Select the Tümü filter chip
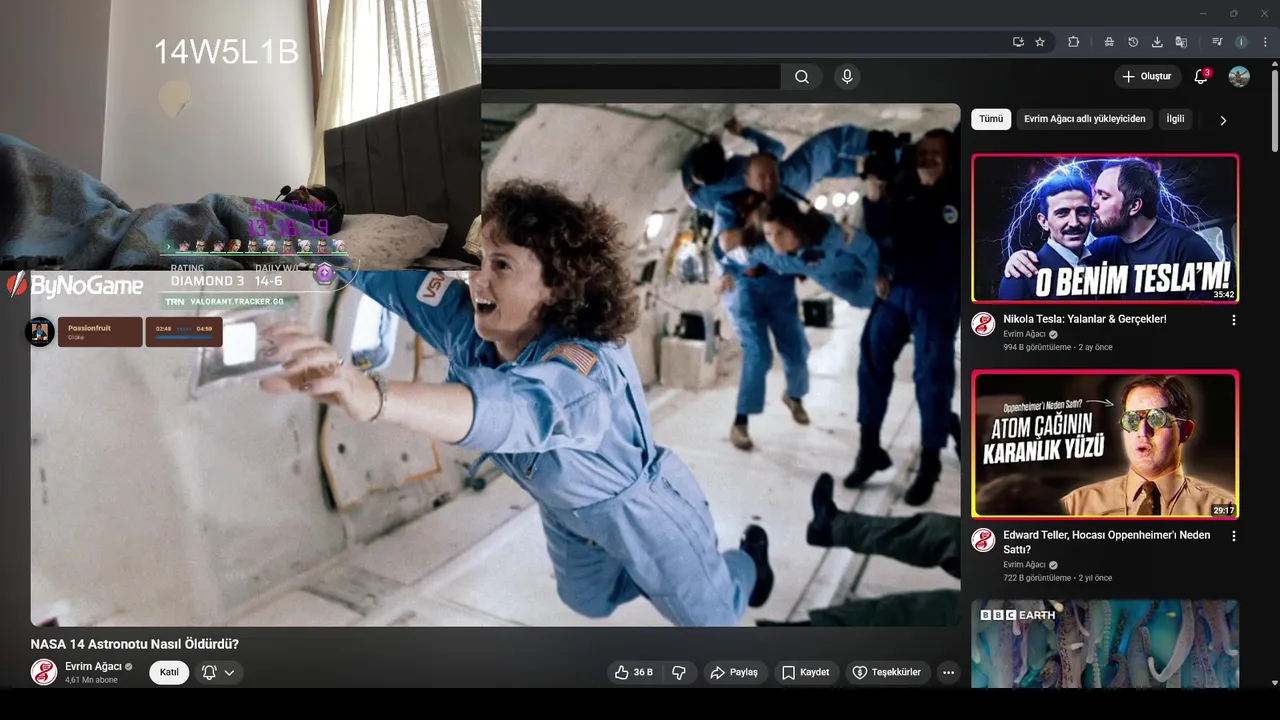Viewport: 1280px width, 720px height. [991, 119]
